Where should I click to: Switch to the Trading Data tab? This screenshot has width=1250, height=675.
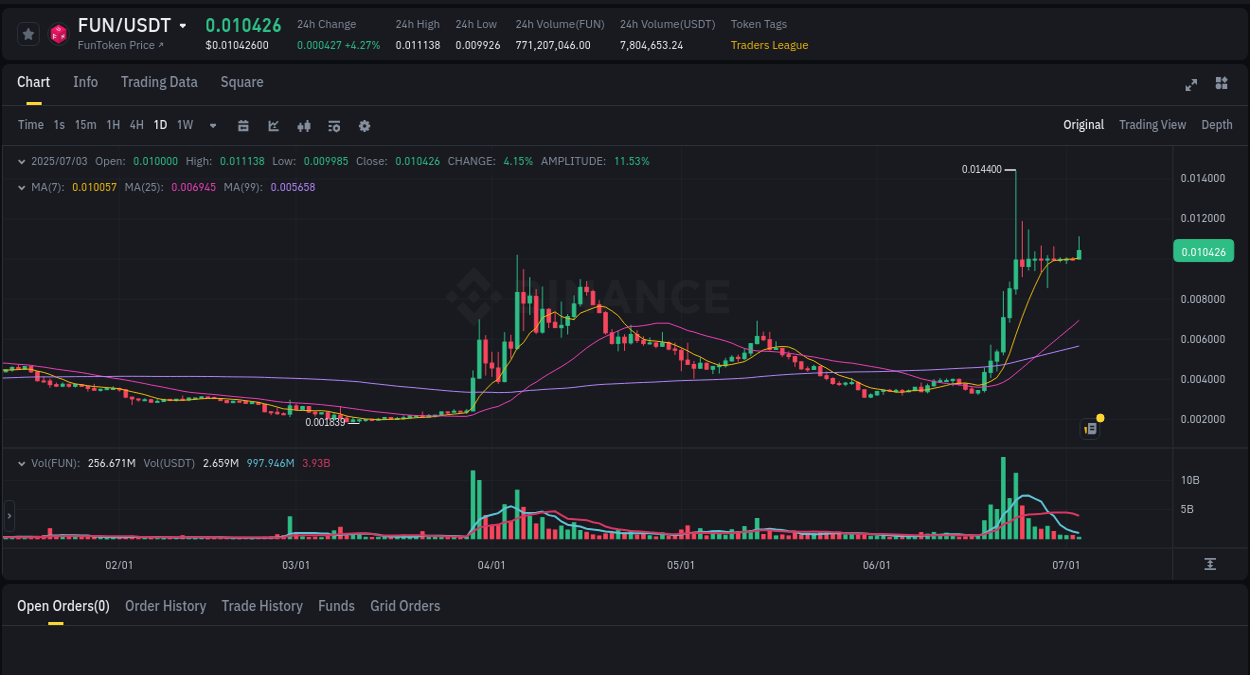pos(159,82)
